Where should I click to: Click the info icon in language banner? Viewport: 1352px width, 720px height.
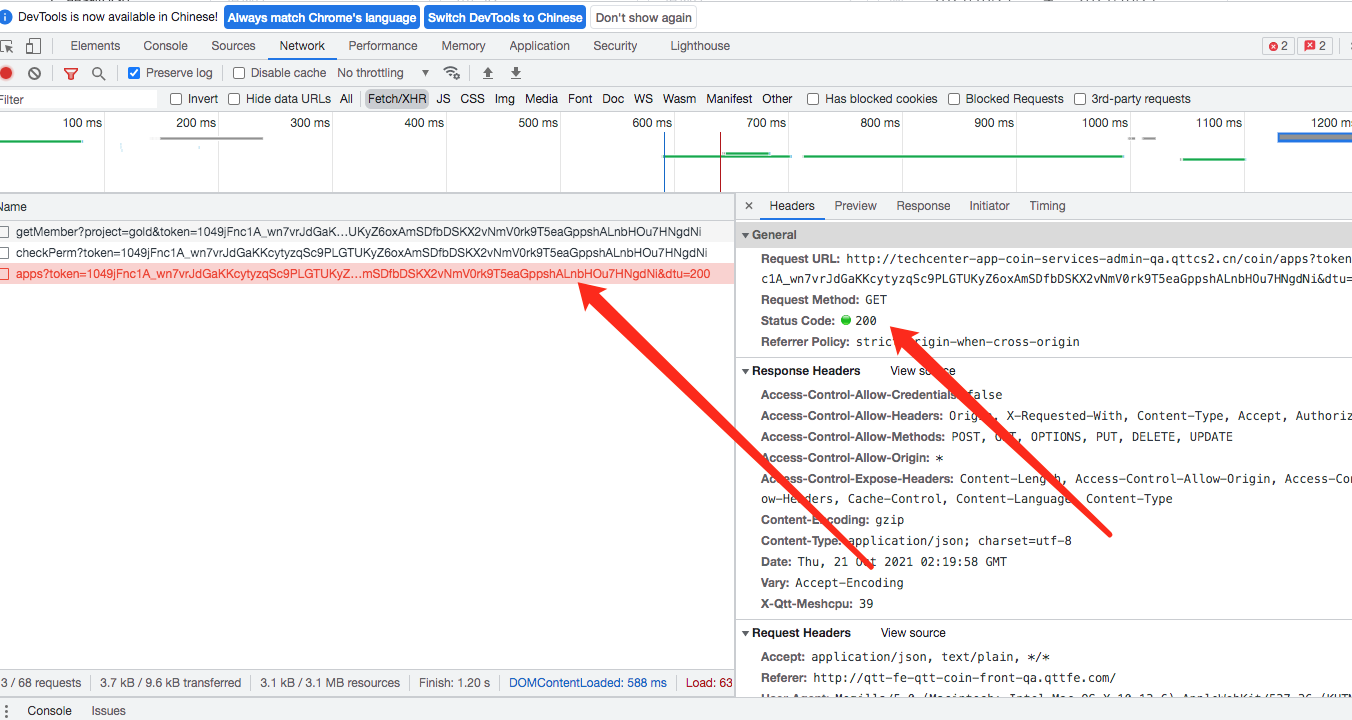point(6,17)
